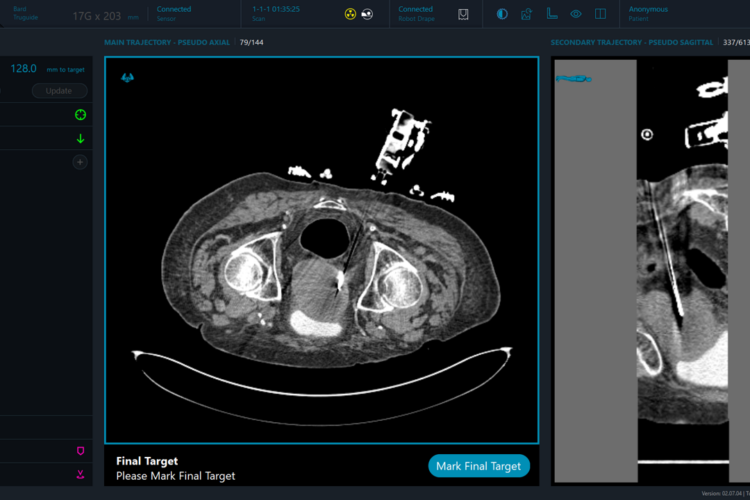Image resolution: width=750 pixels, height=500 pixels.
Task: Click the greyed Update button
Action: click(x=59, y=91)
